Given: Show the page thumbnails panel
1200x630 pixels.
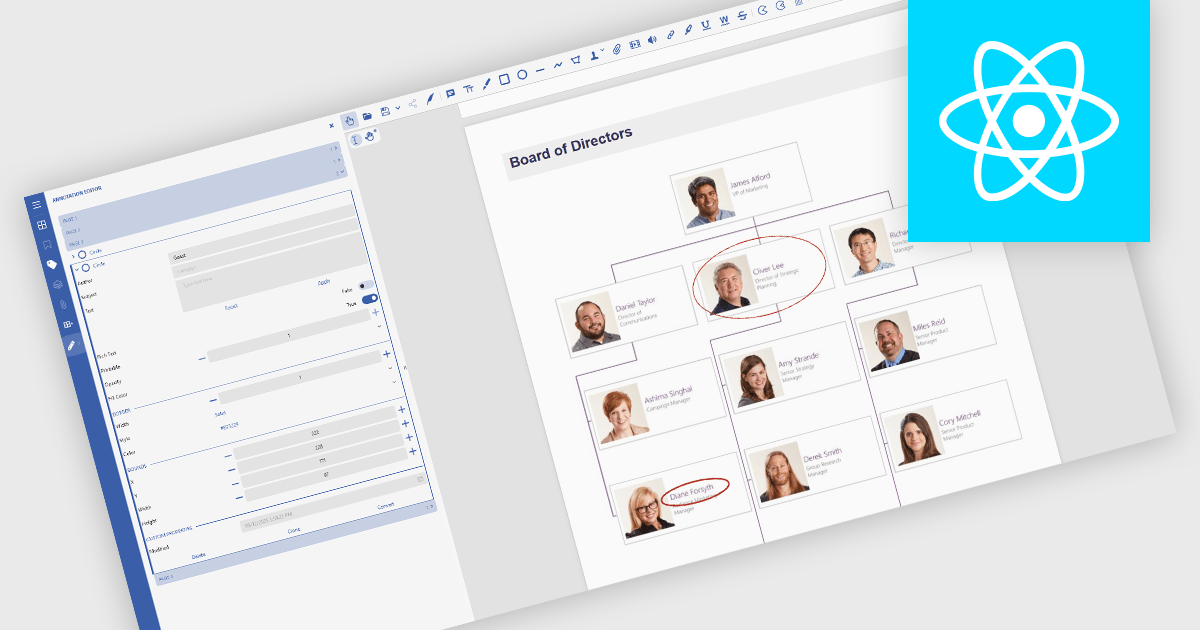Looking at the screenshot, I should (x=42, y=225).
